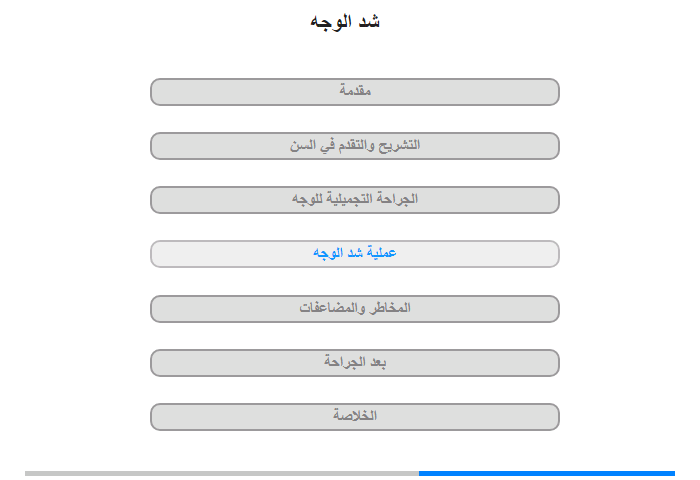Open الجراحة التجميلية للوجه section
This screenshot has height=480, width=700.
click(354, 200)
